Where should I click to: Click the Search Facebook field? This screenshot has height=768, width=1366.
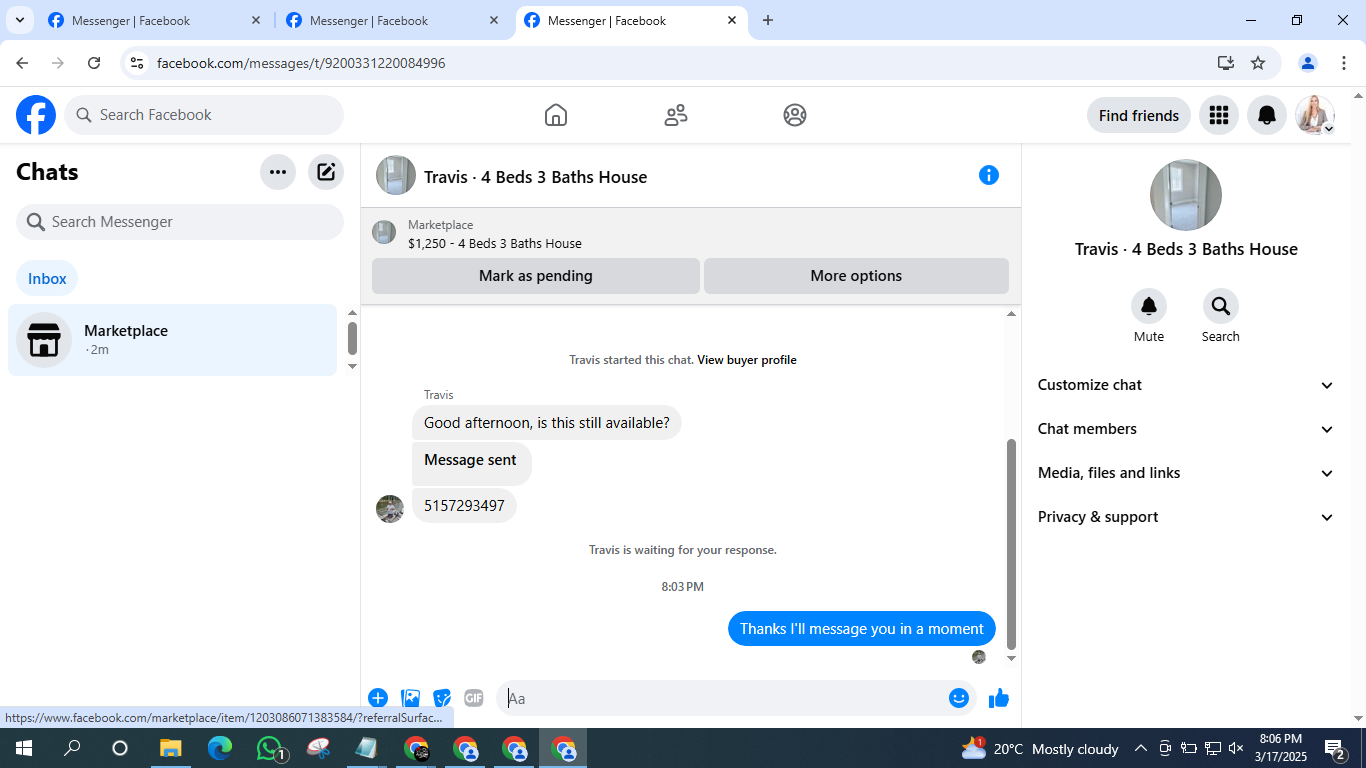(204, 115)
